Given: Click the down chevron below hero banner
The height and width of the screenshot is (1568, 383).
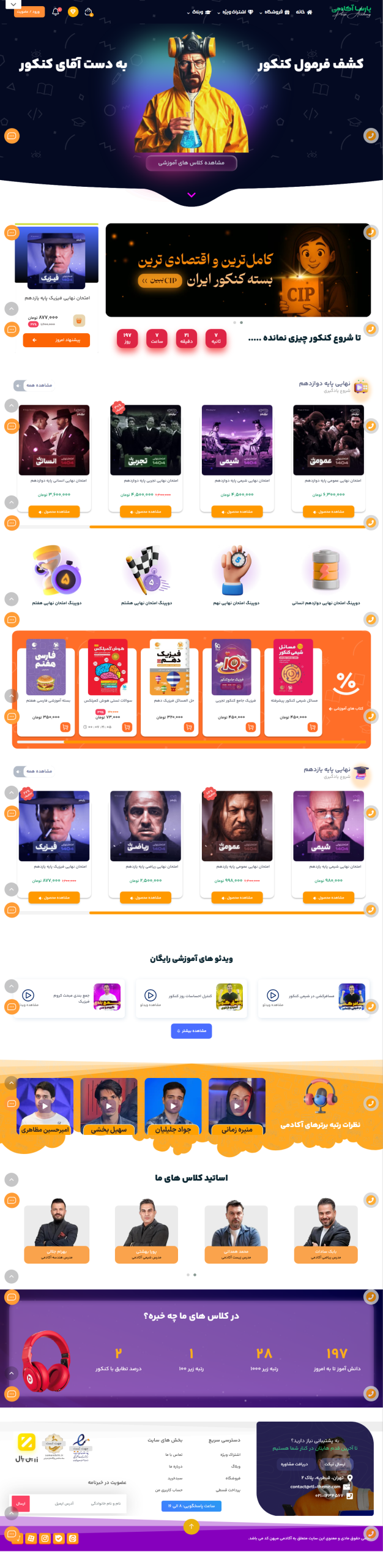Looking at the screenshot, I should tap(191, 195).
